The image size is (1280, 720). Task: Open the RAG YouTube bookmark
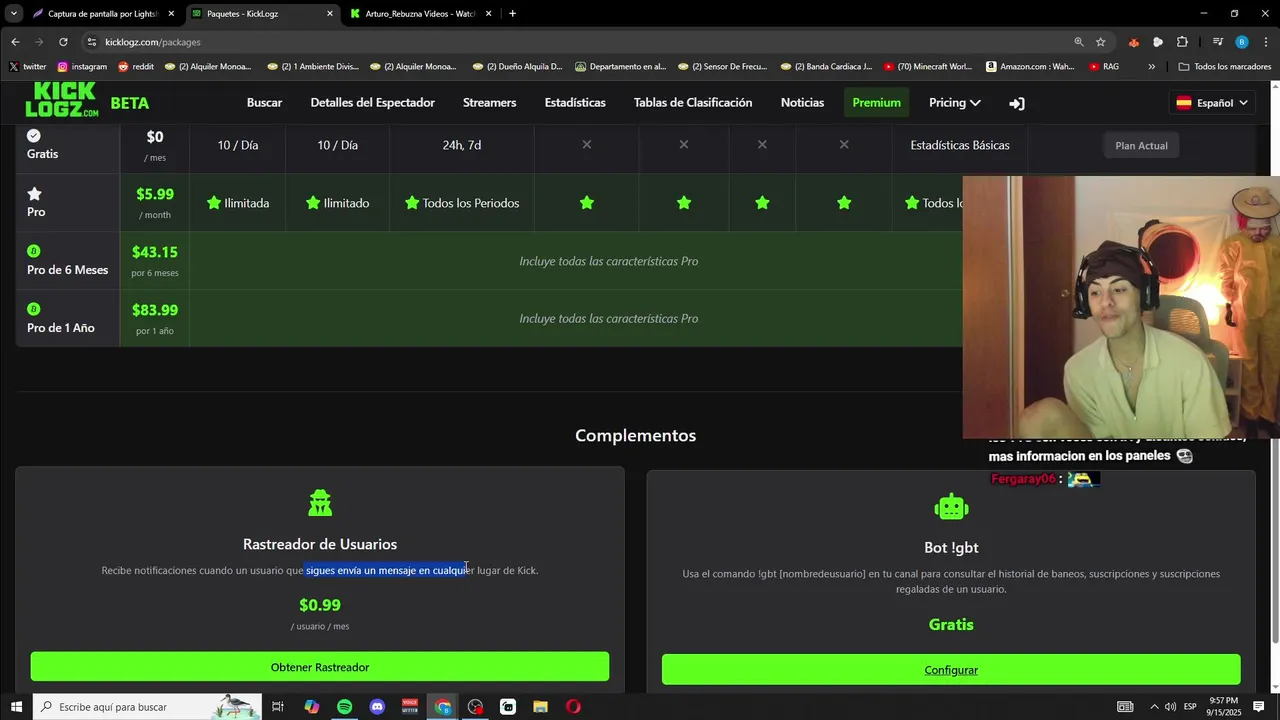click(x=1104, y=67)
